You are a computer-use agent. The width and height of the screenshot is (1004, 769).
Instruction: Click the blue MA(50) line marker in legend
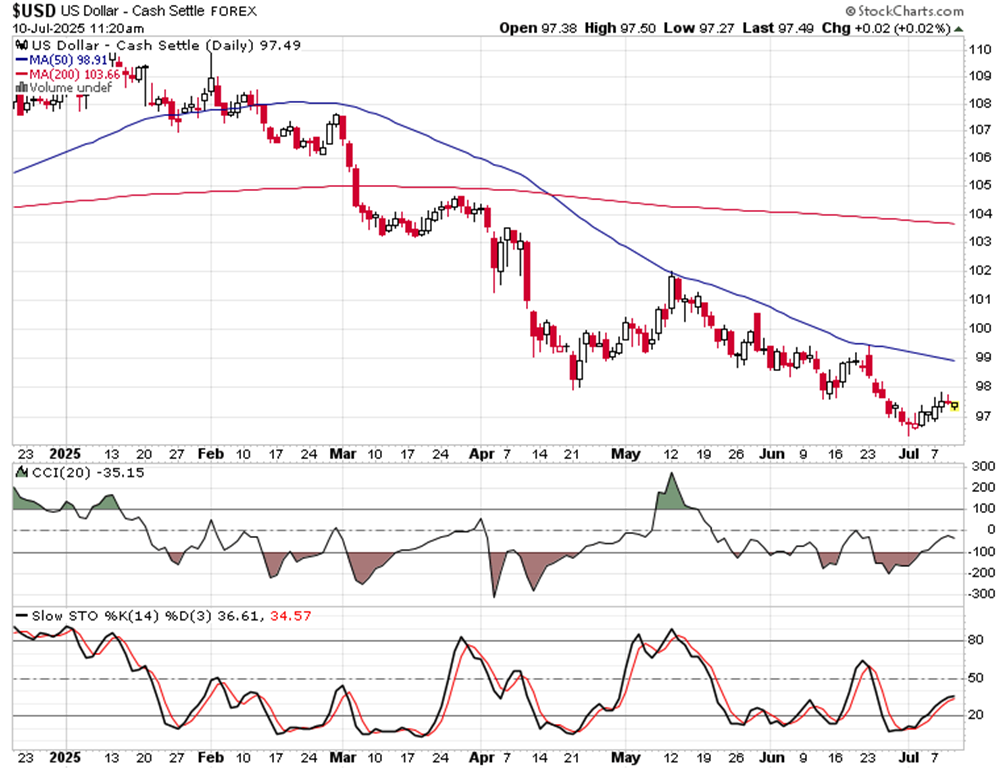click(20, 61)
